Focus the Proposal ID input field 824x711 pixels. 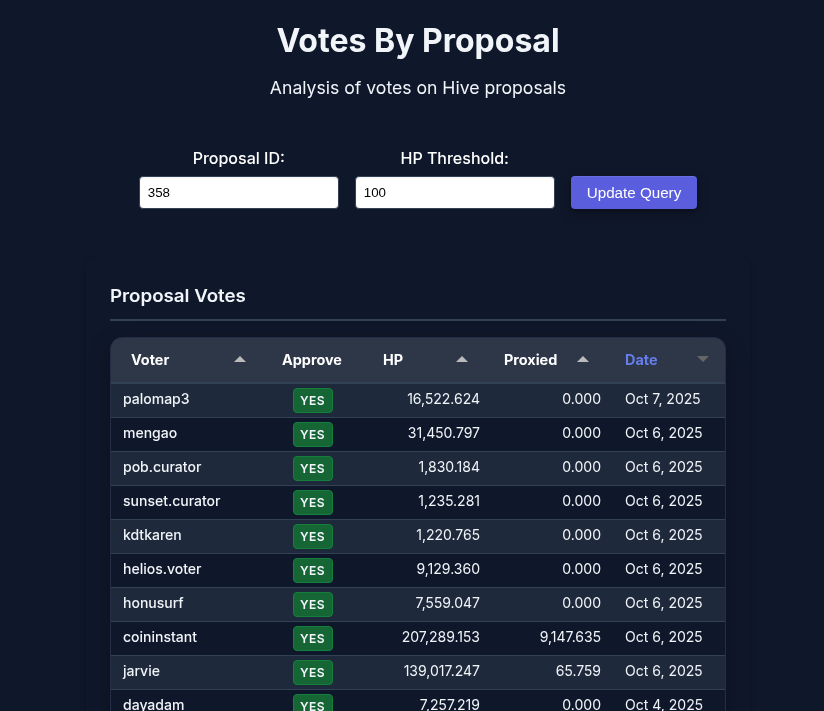point(239,193)
